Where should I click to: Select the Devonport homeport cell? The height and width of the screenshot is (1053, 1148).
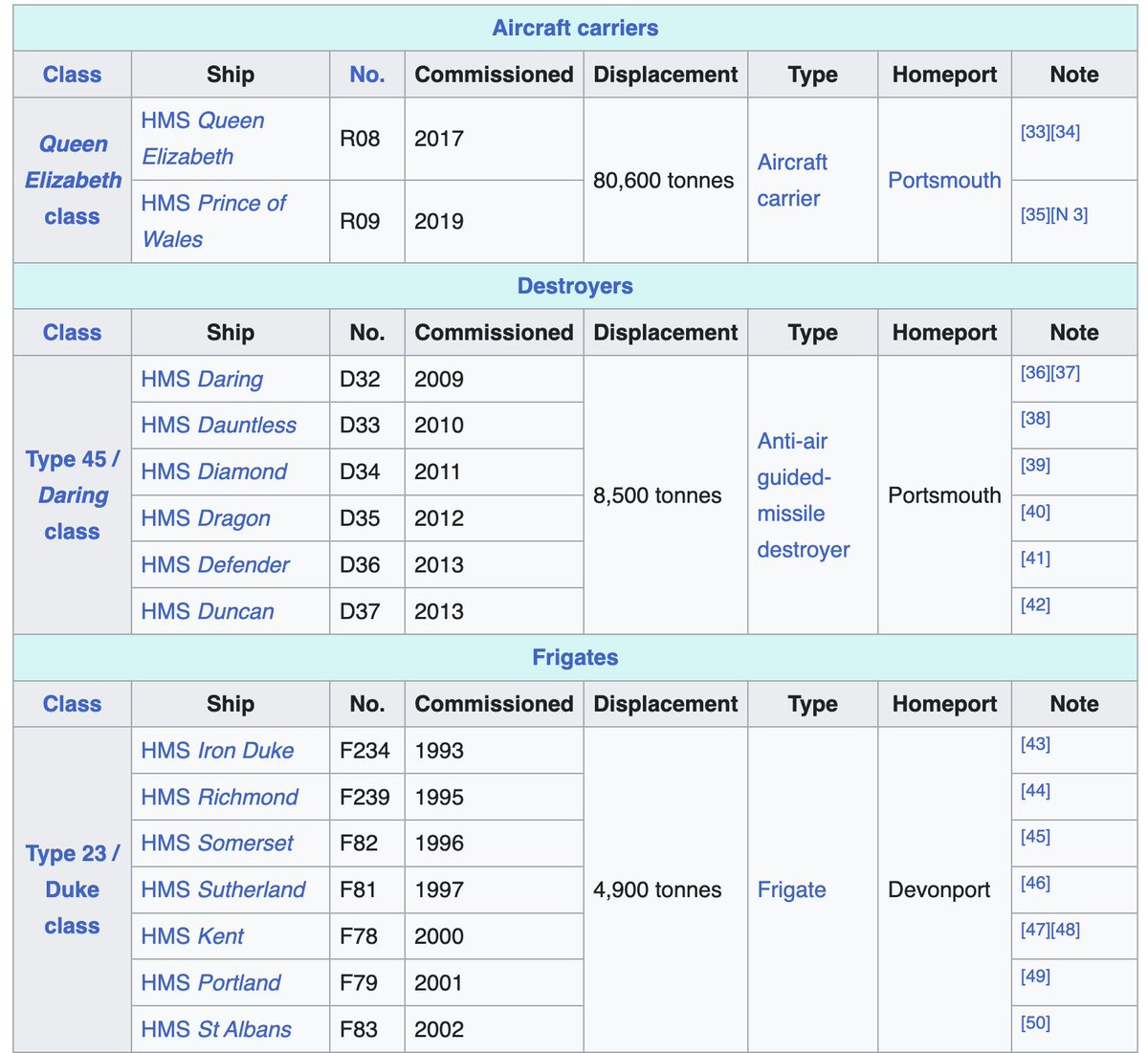pos(944,889)
